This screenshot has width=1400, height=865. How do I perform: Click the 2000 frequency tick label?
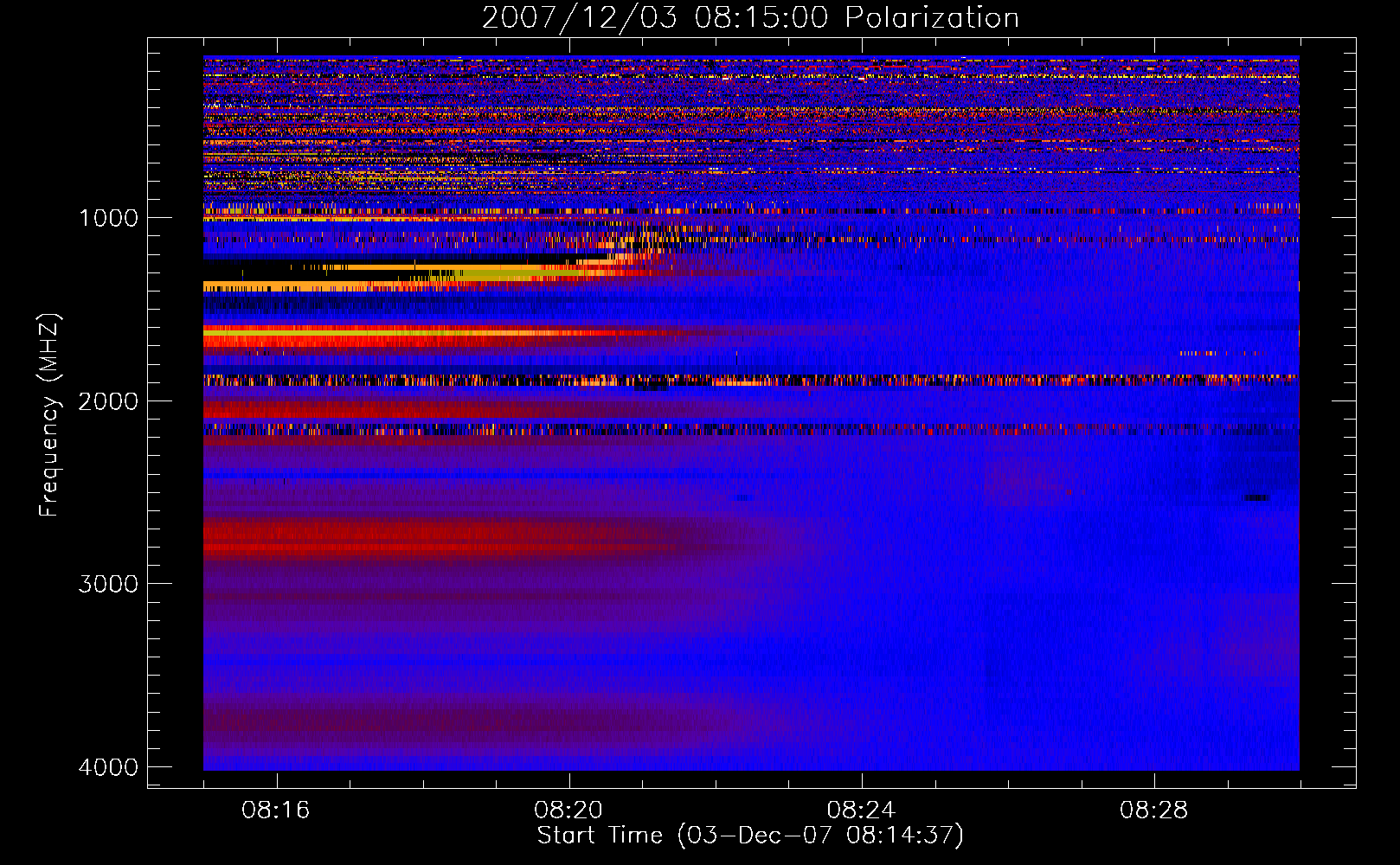[108, 400]
